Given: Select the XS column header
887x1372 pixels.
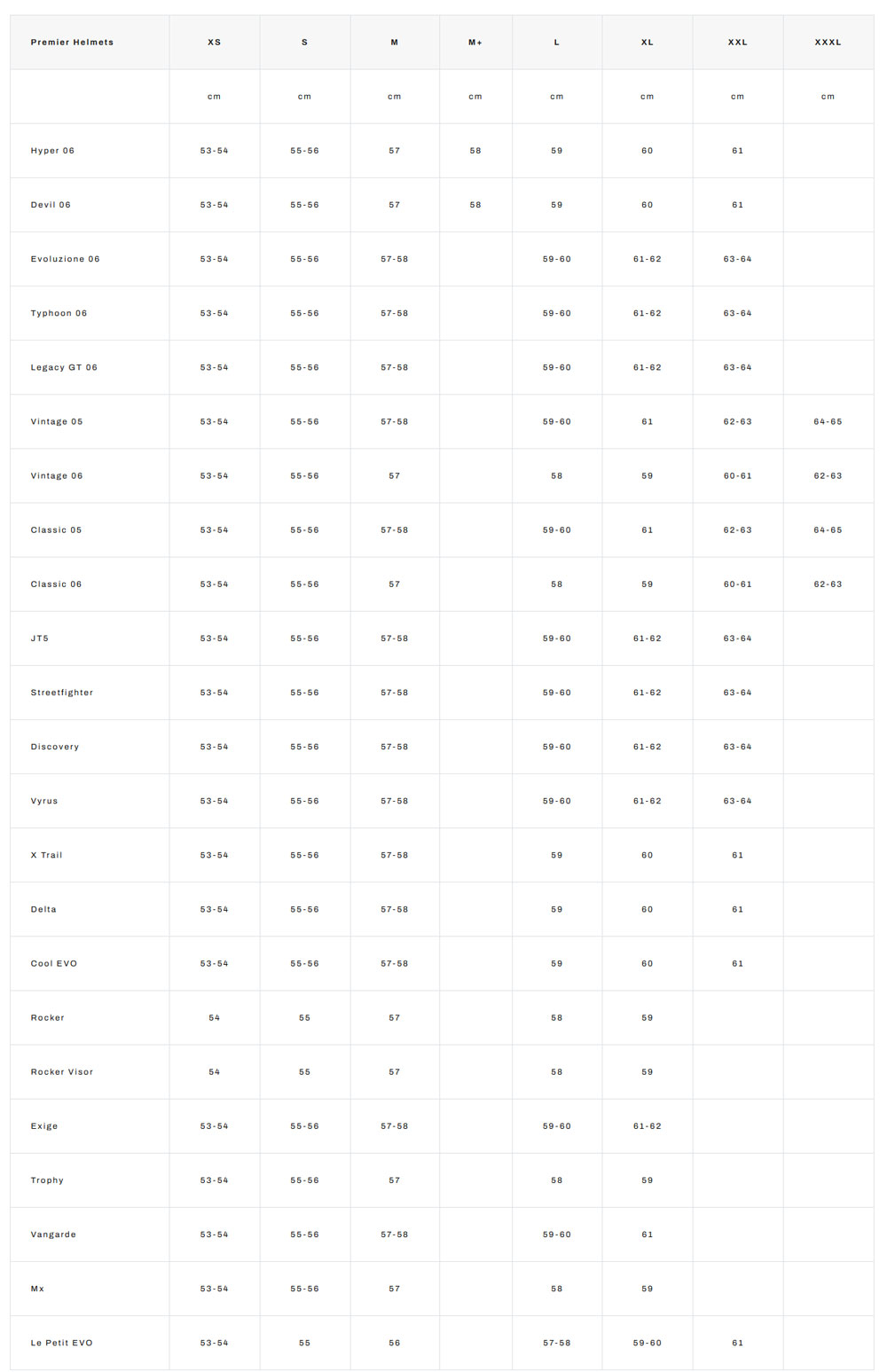Looking at the screenshot, I should click(215, 43).
